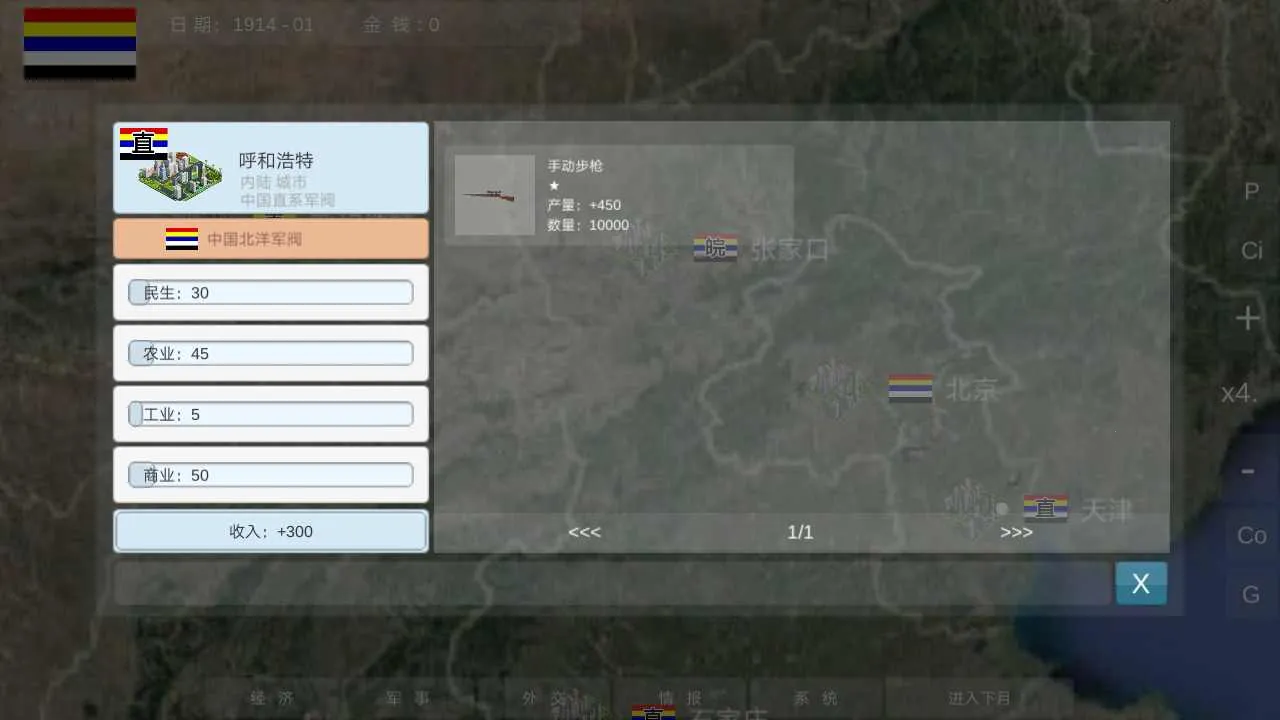Open the 系统 menu in the bottom bar
Image resolution: width=1280 pixels, height=720 pixels.
pyautogui.click(x=816, y=698)
